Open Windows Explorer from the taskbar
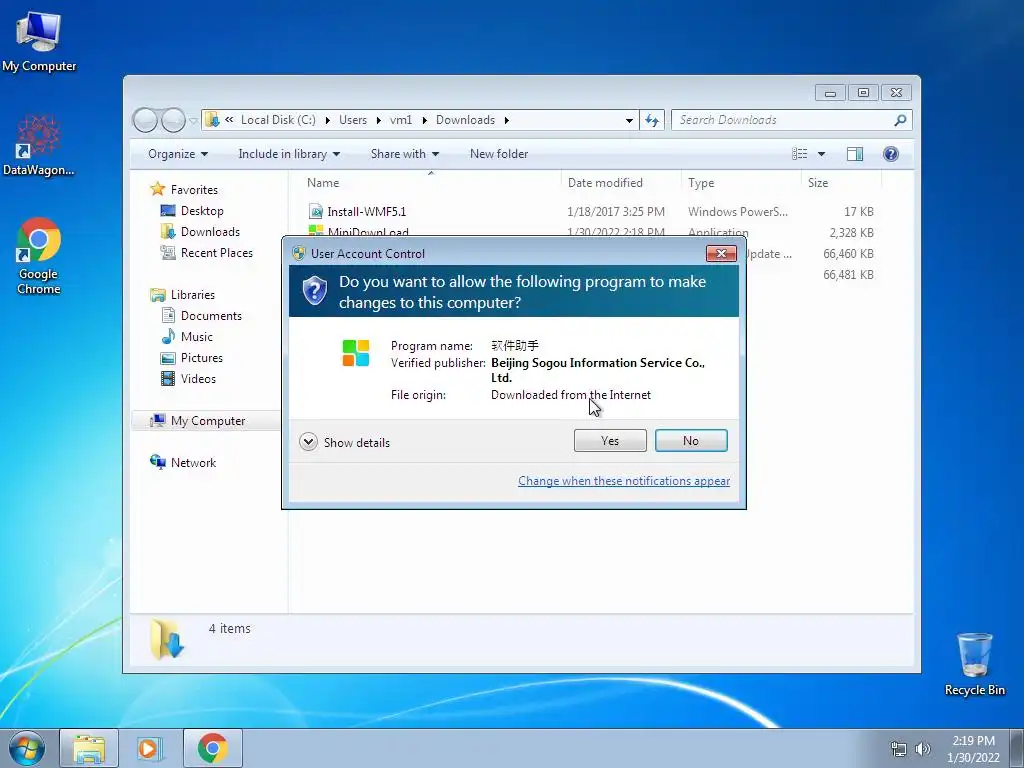Screen dimensions: 1024x768 89,748
